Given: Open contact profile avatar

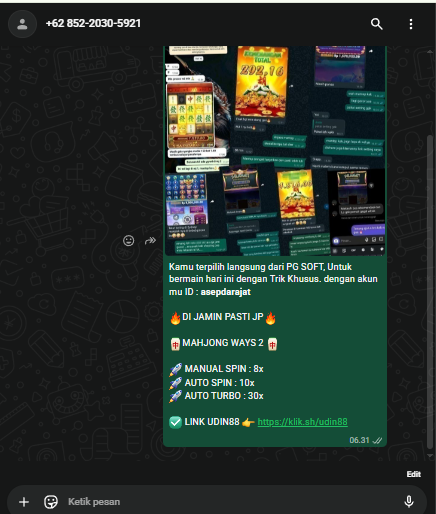Looking at the screenshot, I should click(x=22, y=24).
